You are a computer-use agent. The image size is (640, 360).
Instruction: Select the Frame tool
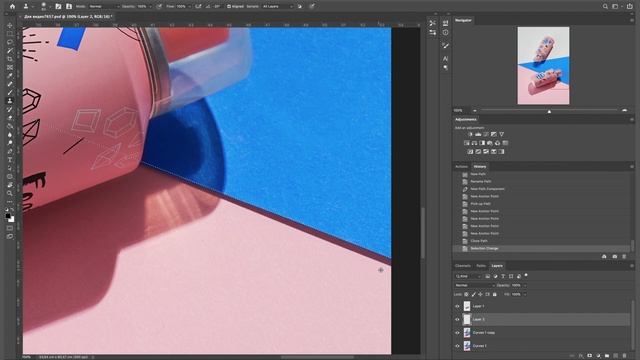[x=10, y=67]
